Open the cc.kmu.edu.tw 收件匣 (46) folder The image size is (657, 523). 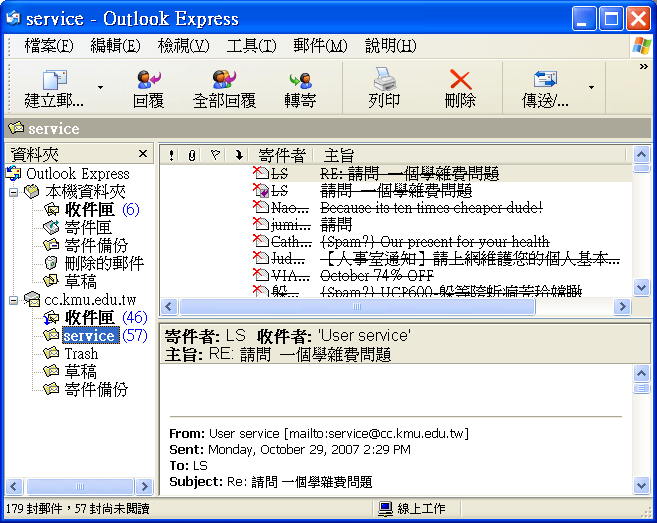89,318
